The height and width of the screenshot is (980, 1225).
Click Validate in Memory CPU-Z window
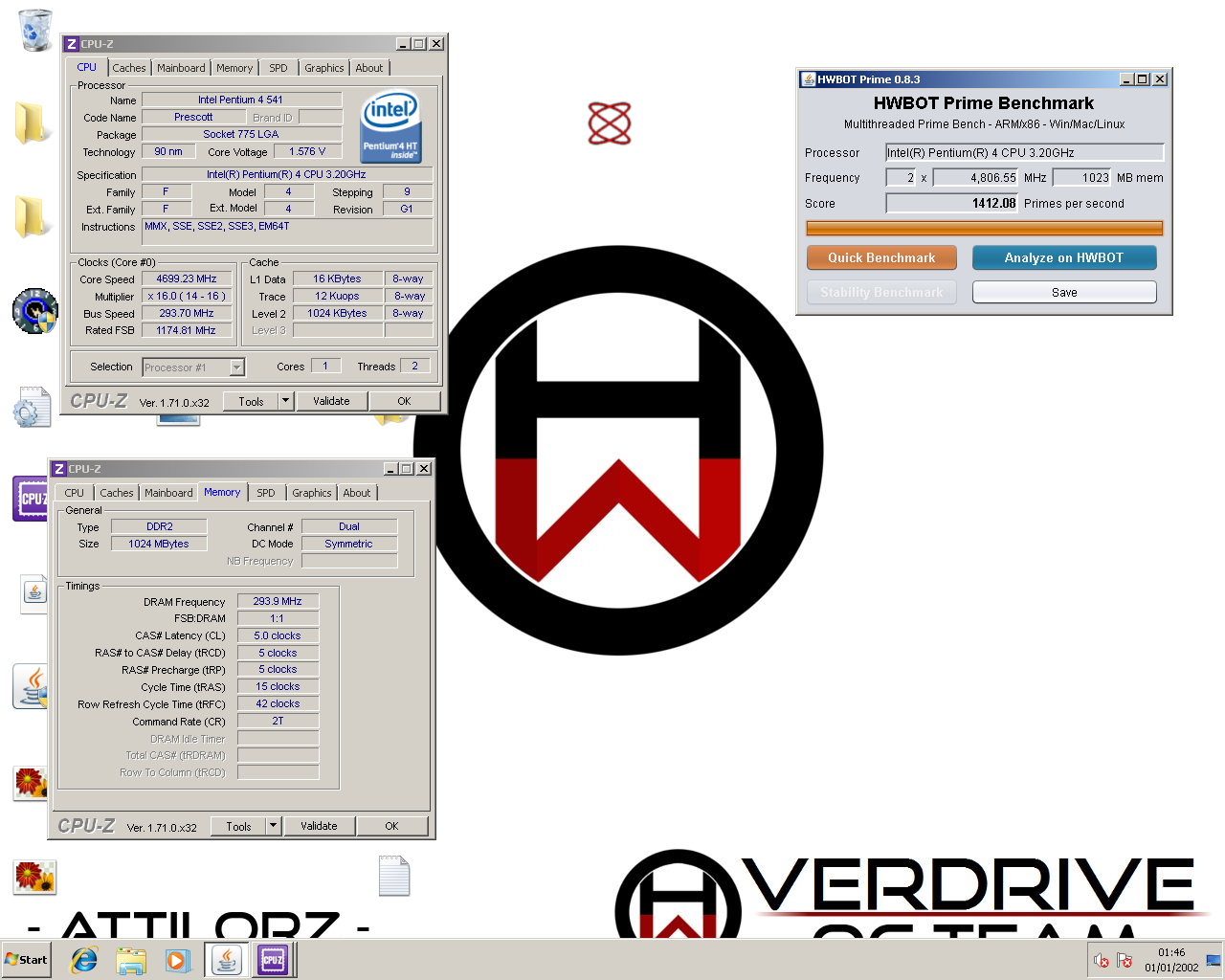pyautogui.click(x=319, y=826)
